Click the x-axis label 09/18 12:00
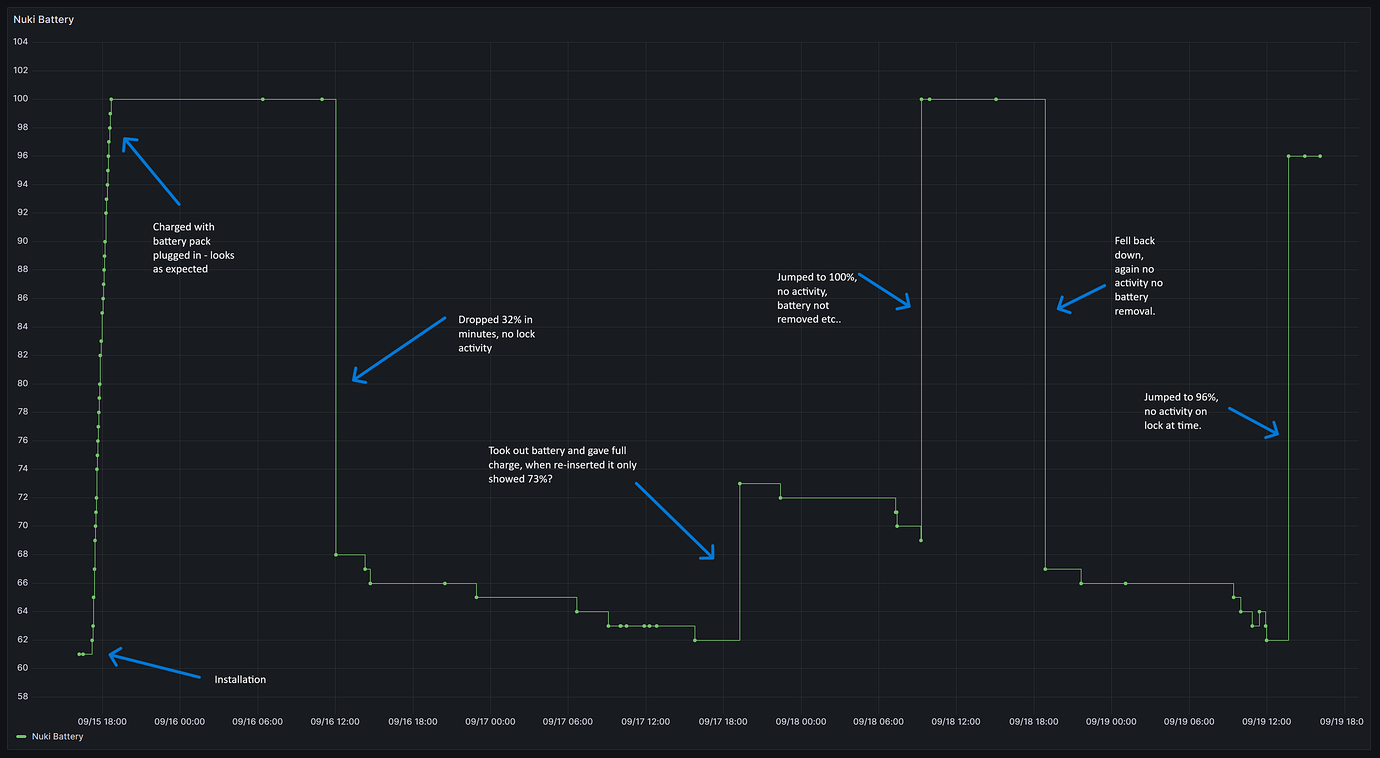Screen dimensions: 1380x758 (955, 720)
